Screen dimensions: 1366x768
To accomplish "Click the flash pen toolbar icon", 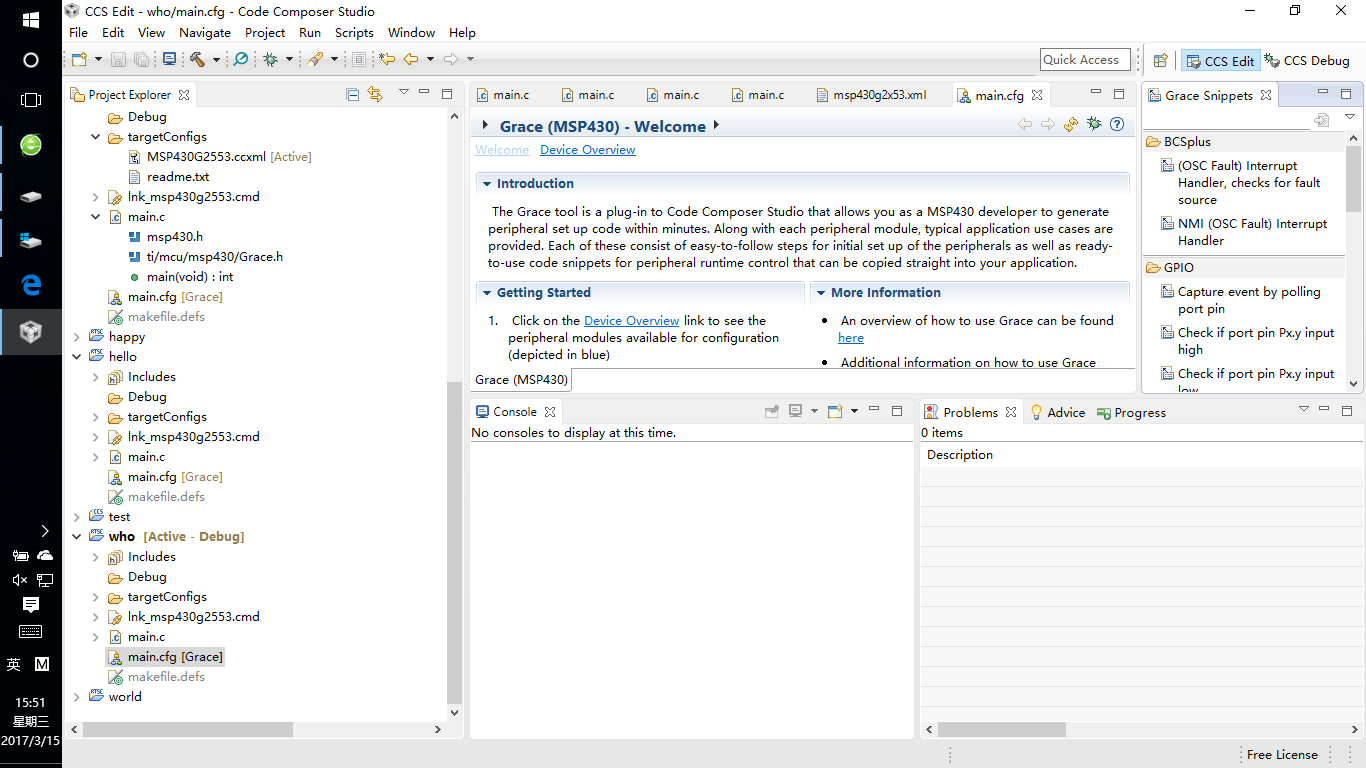I will 315,60.
